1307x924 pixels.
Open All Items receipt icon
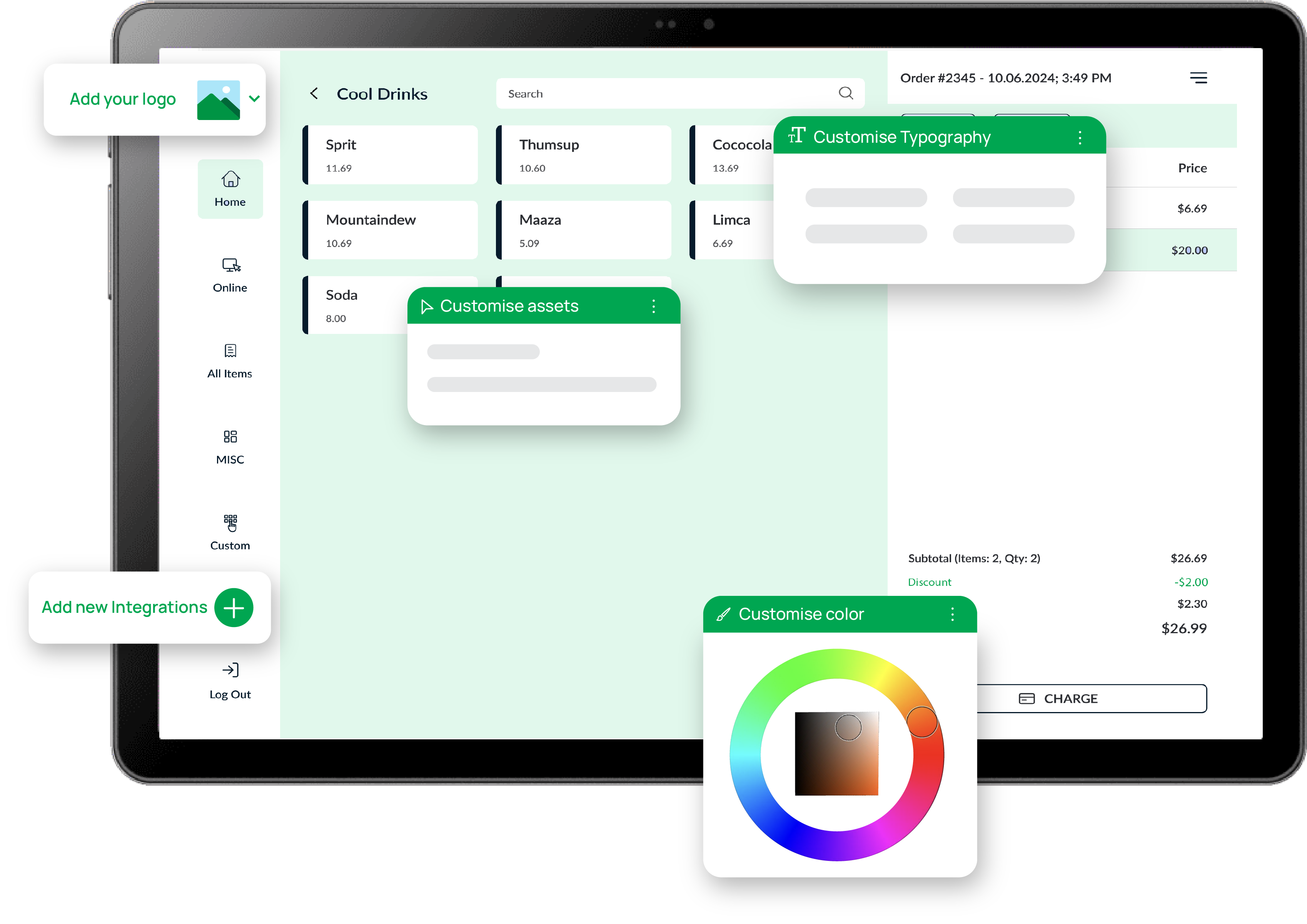(230, 351)
